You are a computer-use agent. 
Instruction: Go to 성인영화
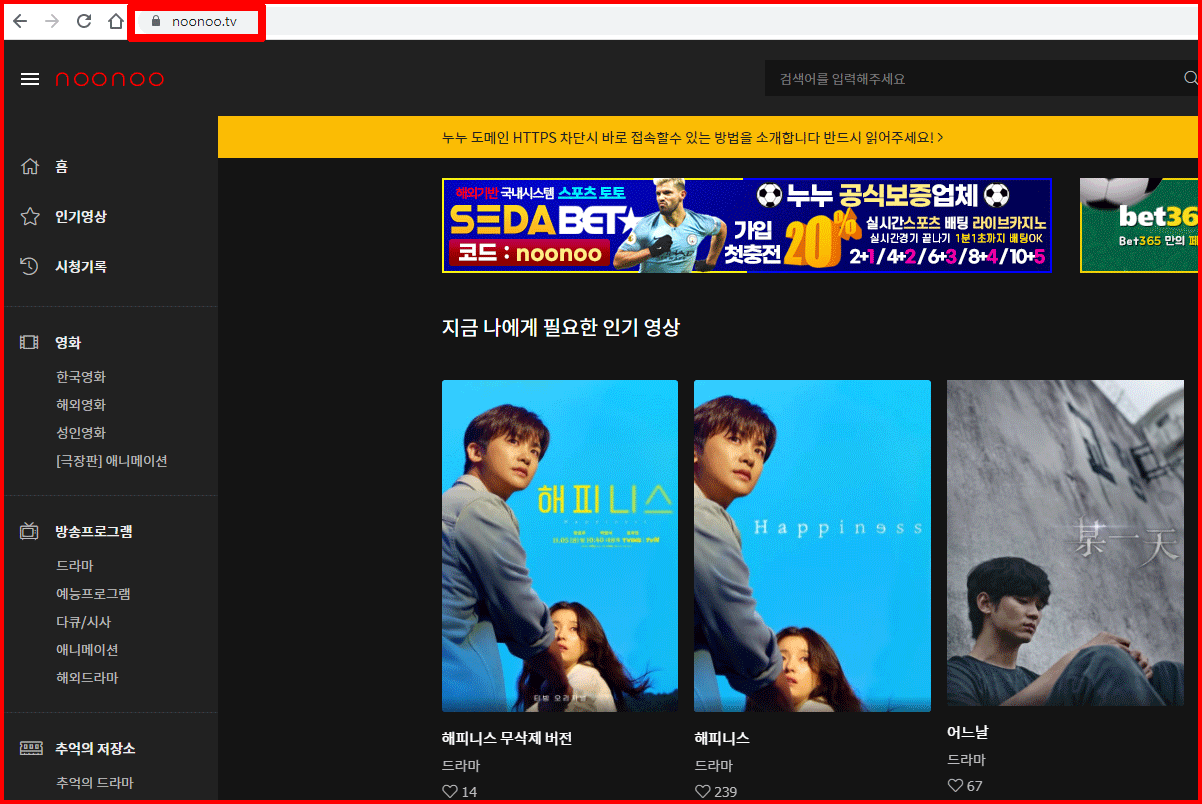[x=81, y=433]
